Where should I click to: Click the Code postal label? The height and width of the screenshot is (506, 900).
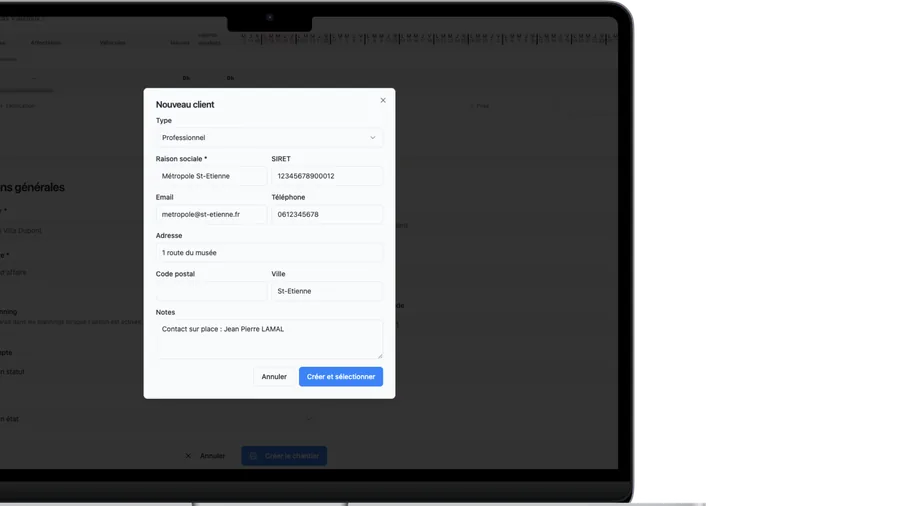(x=175, y=274)
